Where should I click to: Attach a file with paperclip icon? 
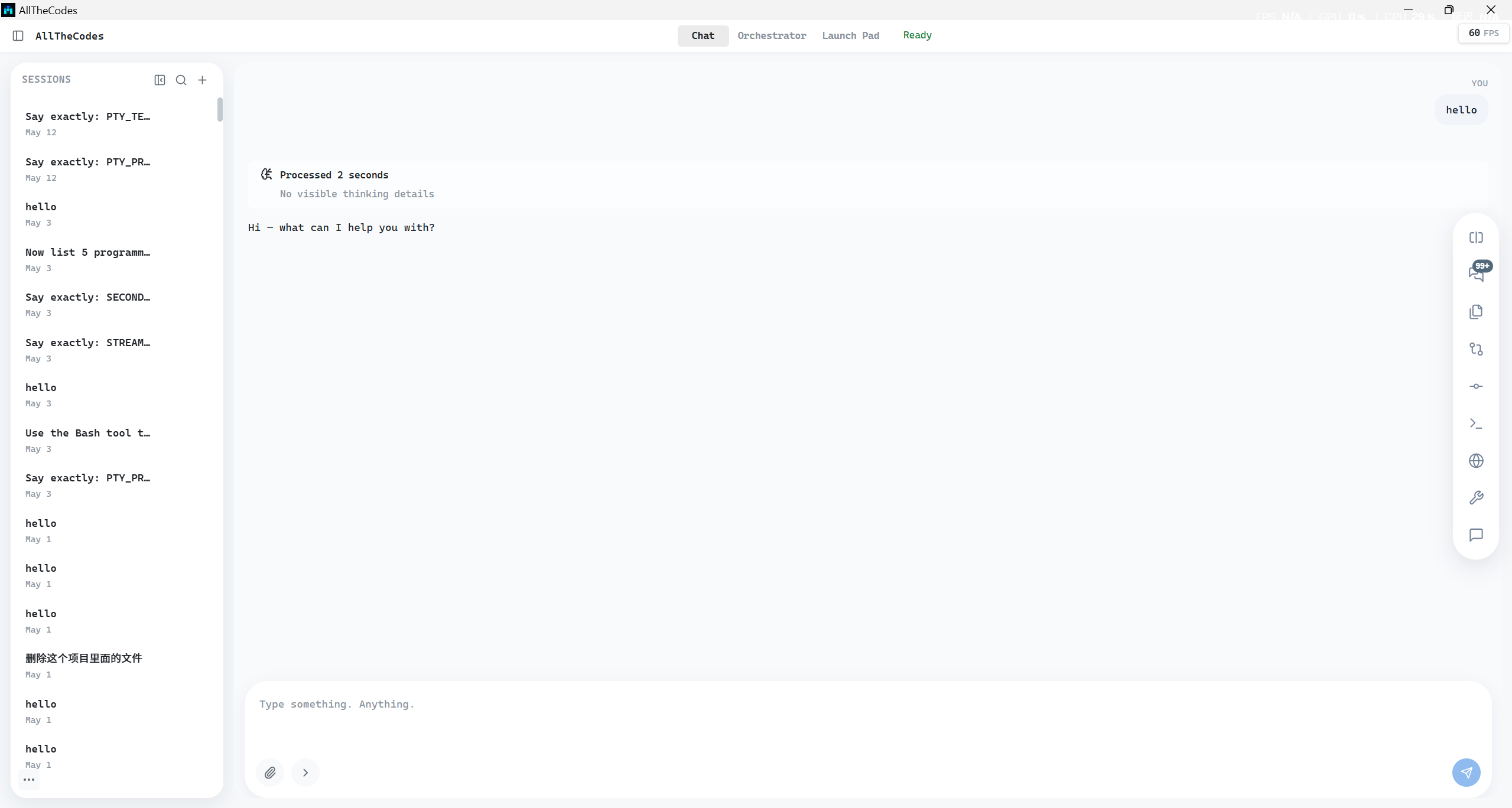point(270,773)
